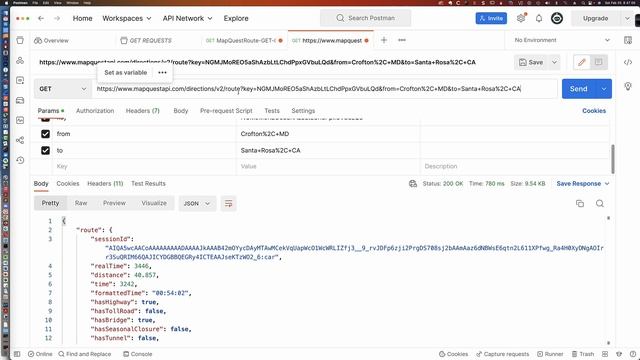This screenshot has height=360, width=640.
Task: Click the params table vertical scrollbar
Action: point(612,159)
